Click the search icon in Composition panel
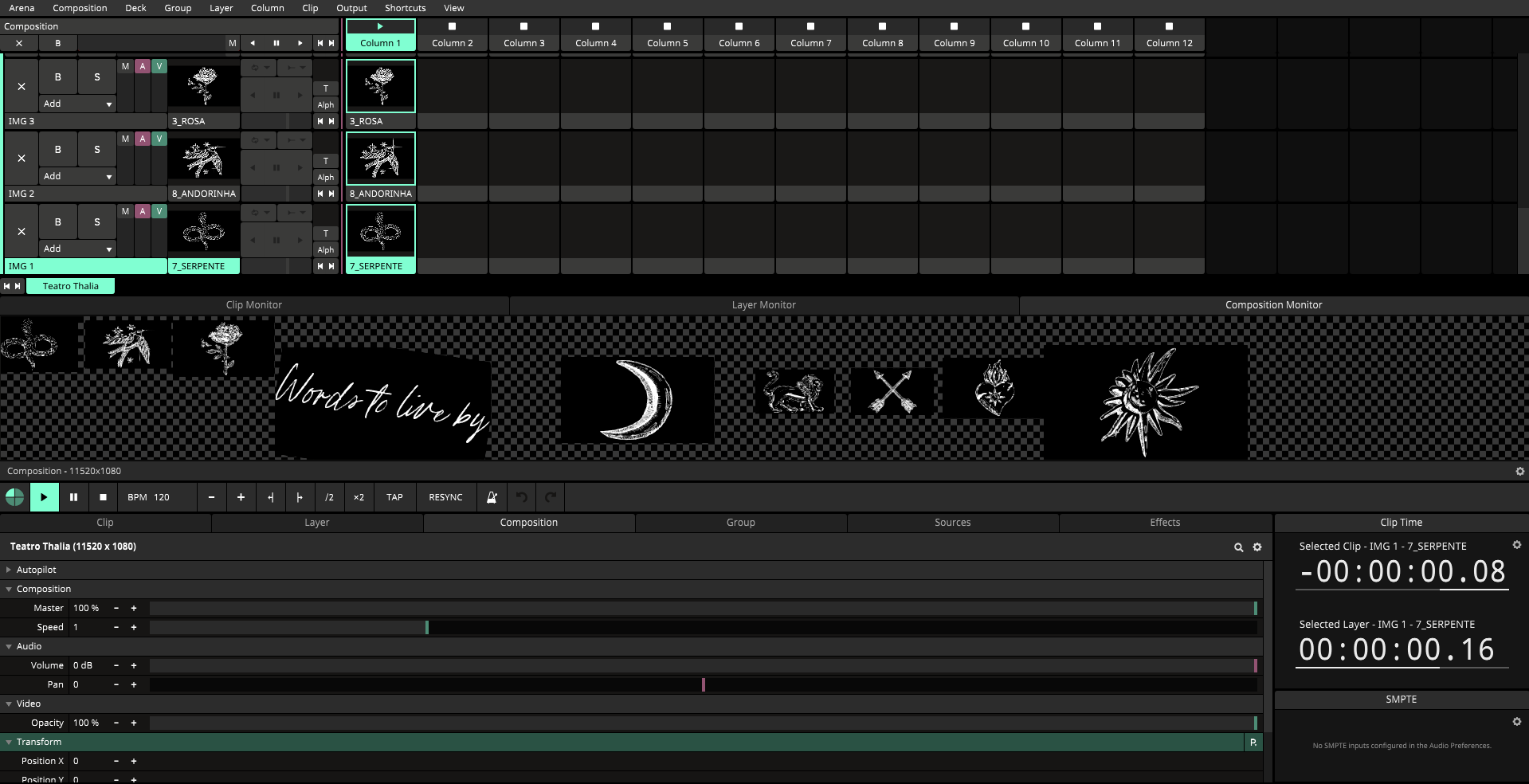This screenshot has height=784, width=1529. pyautogui.click(x=1238, y=547)
